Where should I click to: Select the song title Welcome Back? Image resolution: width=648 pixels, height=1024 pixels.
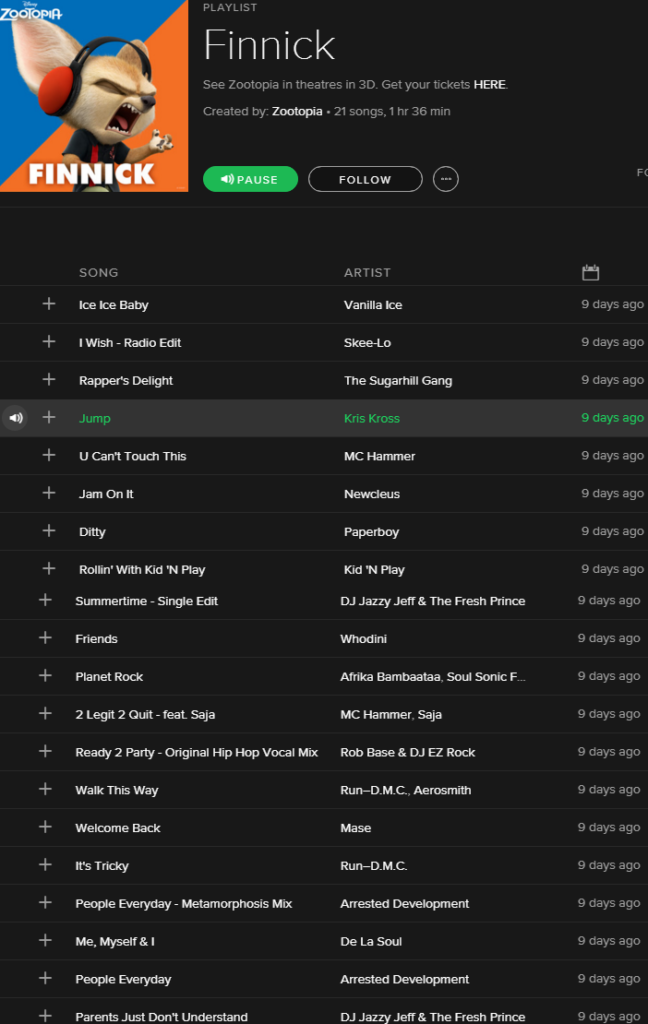tap(118, 828)
